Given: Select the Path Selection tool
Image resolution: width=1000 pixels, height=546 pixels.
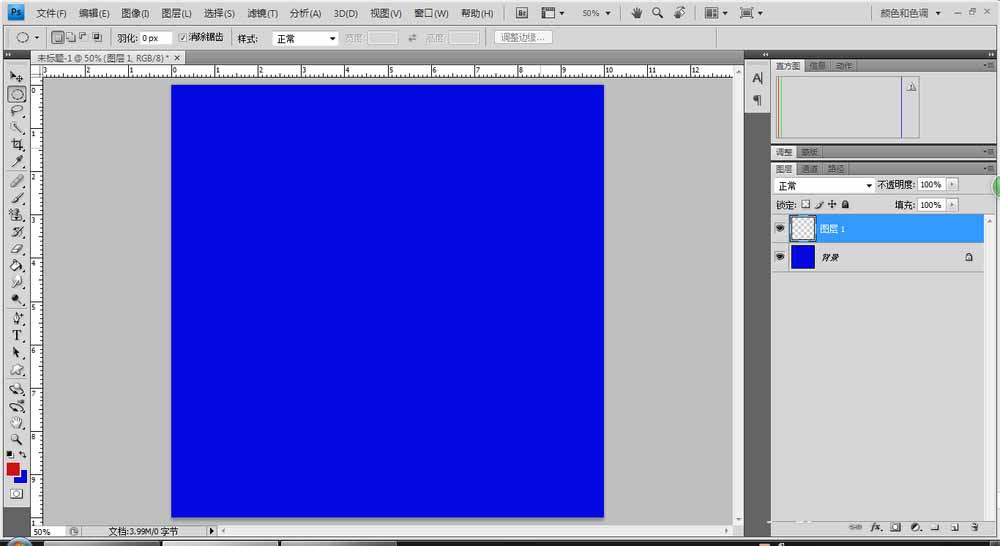Looking at the screenshot, I should coord(17,352).
